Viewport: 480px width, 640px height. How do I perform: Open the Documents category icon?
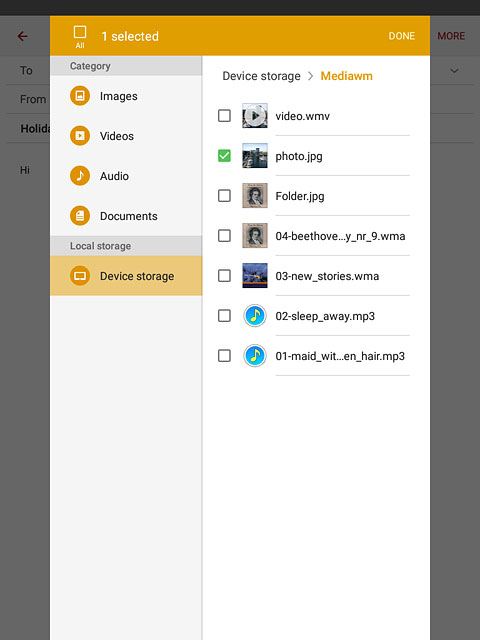click(x=80, y=216)
